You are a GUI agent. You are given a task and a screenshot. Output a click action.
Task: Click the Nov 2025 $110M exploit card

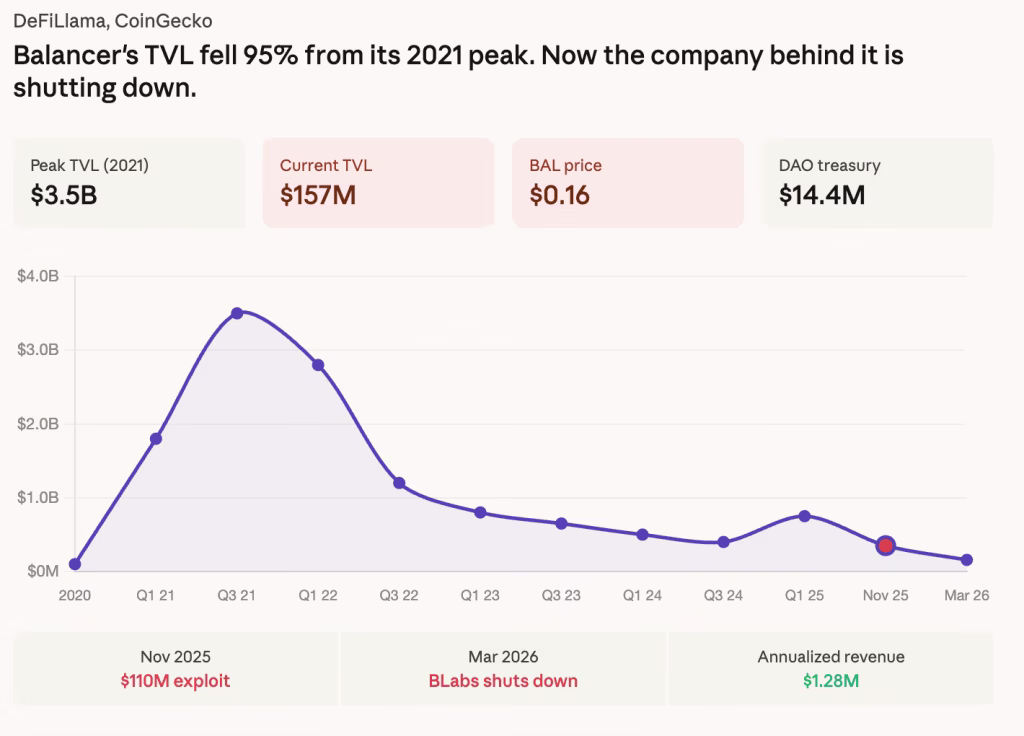tap(176, 669)
